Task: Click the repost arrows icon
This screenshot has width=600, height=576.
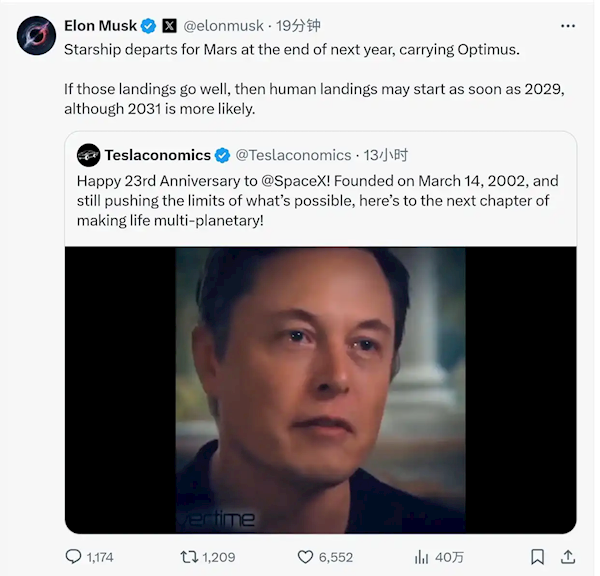Action: (x=187, y=556)
